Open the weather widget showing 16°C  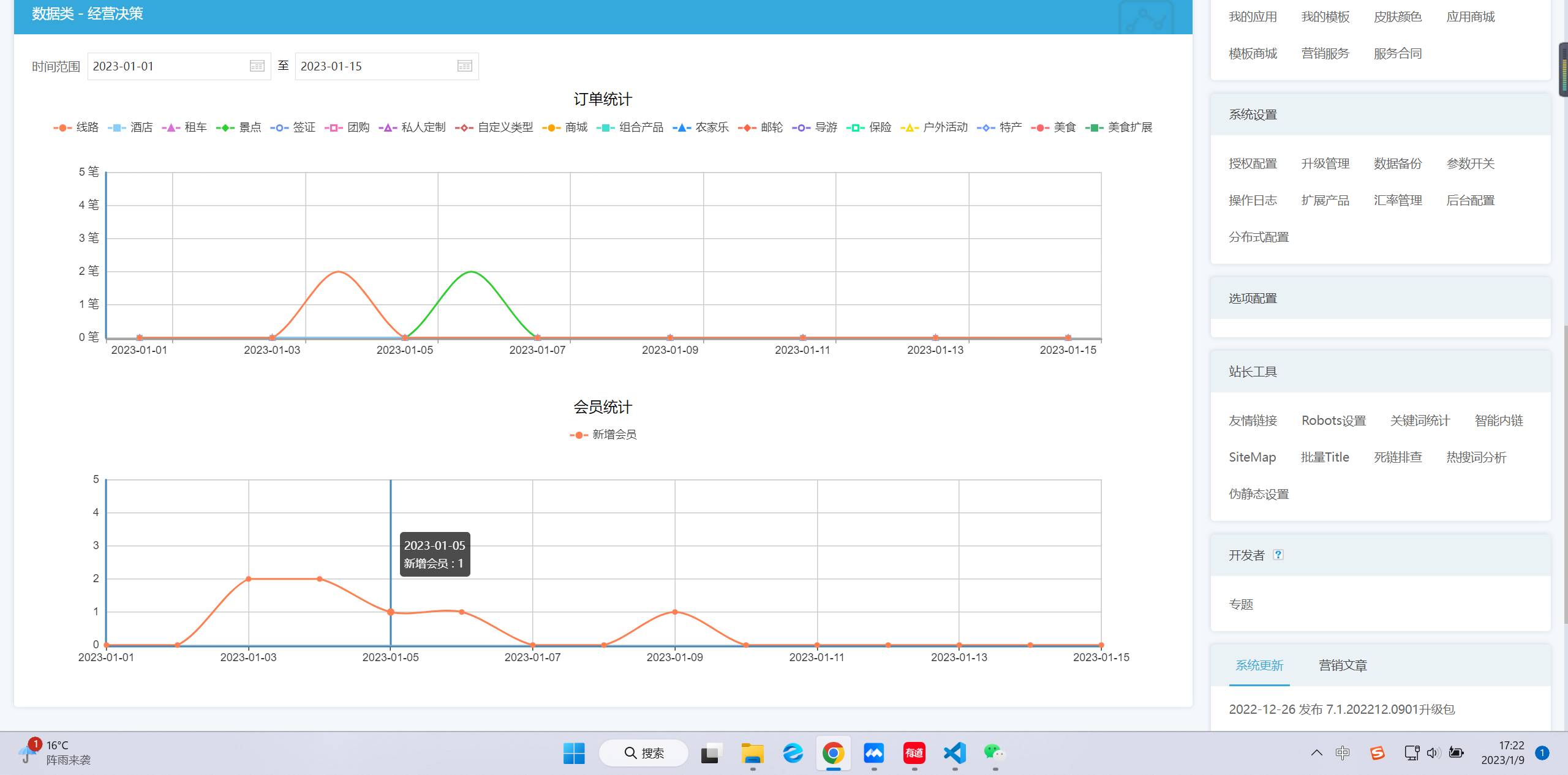coord(54,753)
